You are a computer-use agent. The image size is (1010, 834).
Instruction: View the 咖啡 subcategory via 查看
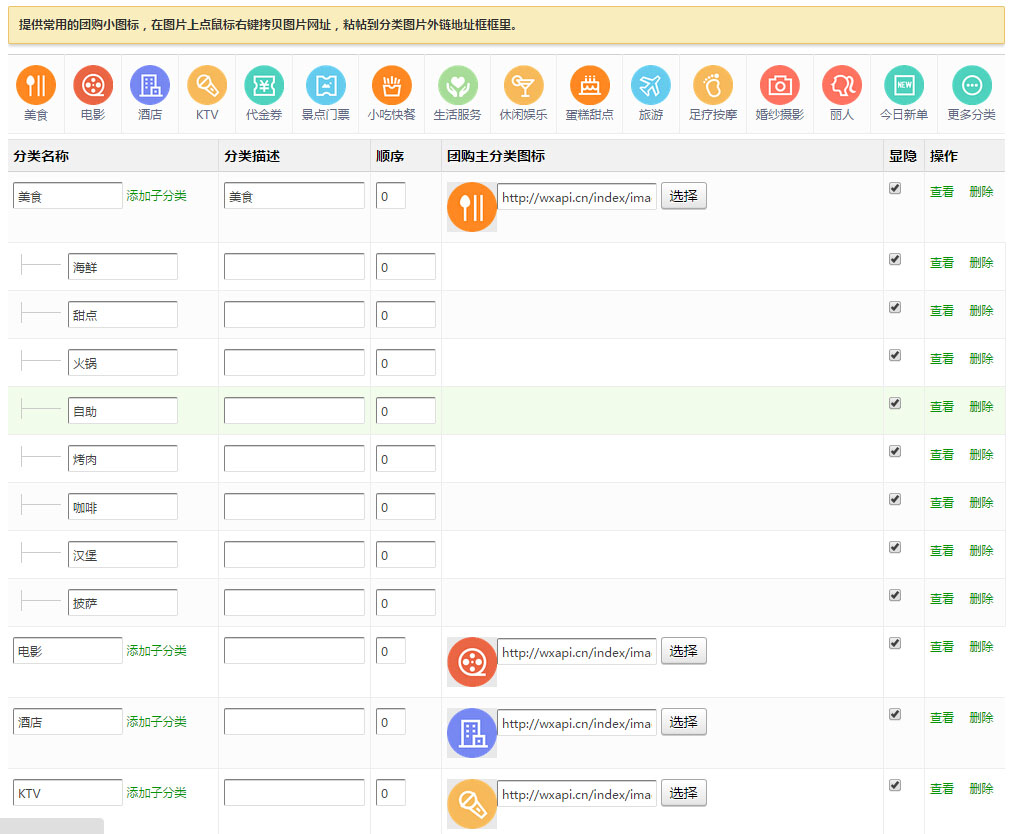pyautogui.click(x=941, y=503)
